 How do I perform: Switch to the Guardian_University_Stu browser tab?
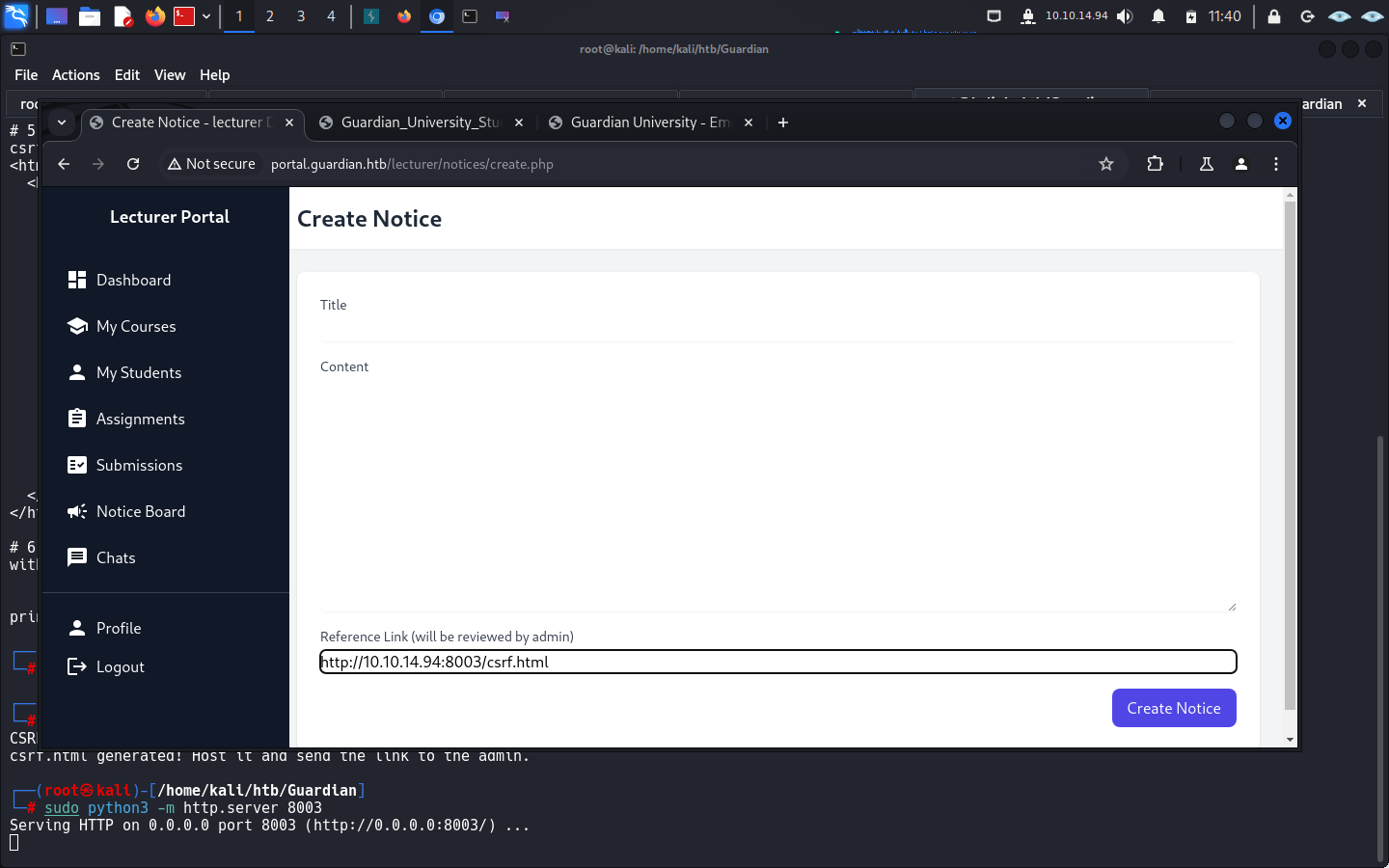421,122
